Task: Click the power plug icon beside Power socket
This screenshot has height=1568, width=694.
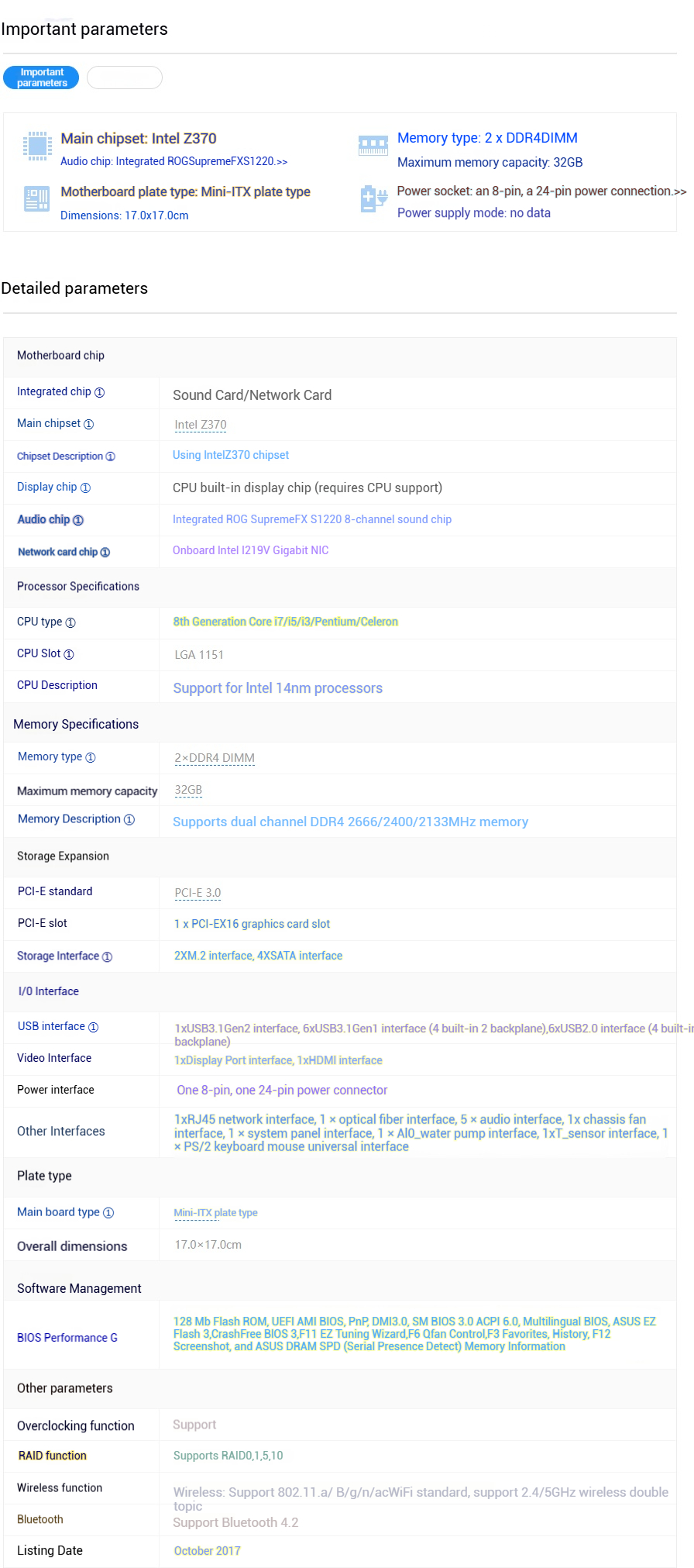Action: (373, 199)
